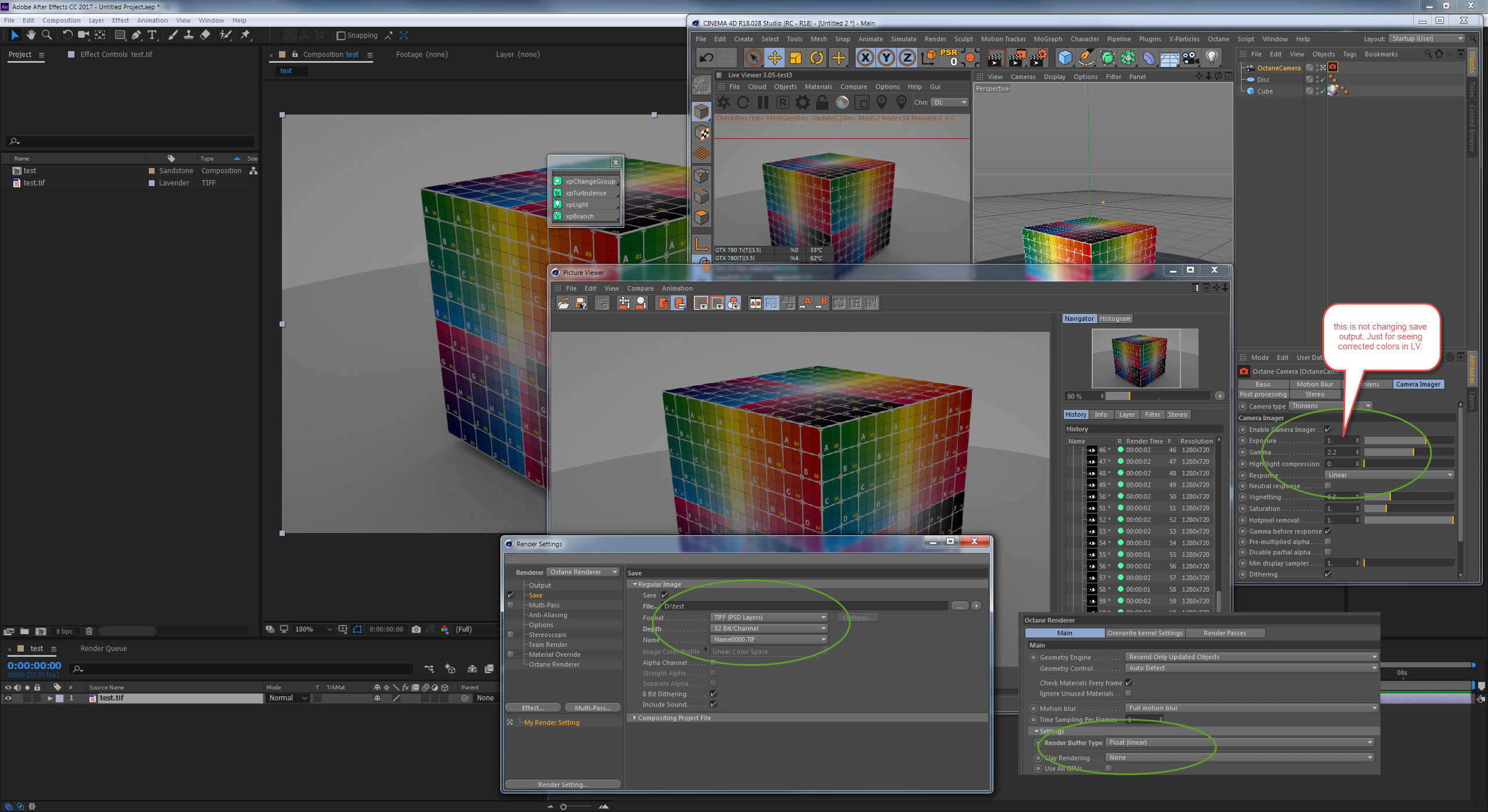Activate Cinema 4D Rotate tool icon

click(817, 58)
